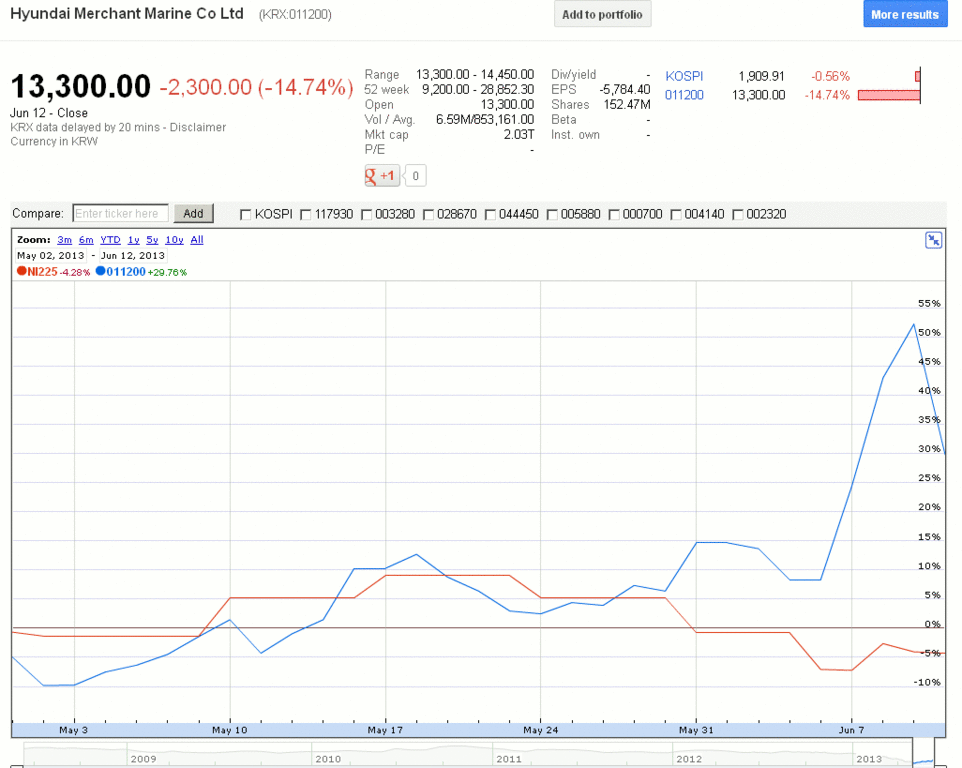Click the NI225 legend label
962x768 pixels.
tap(42, 272)
